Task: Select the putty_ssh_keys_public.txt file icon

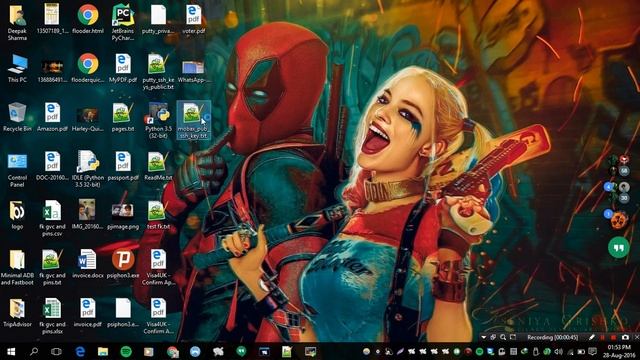Action: point(158,64)
